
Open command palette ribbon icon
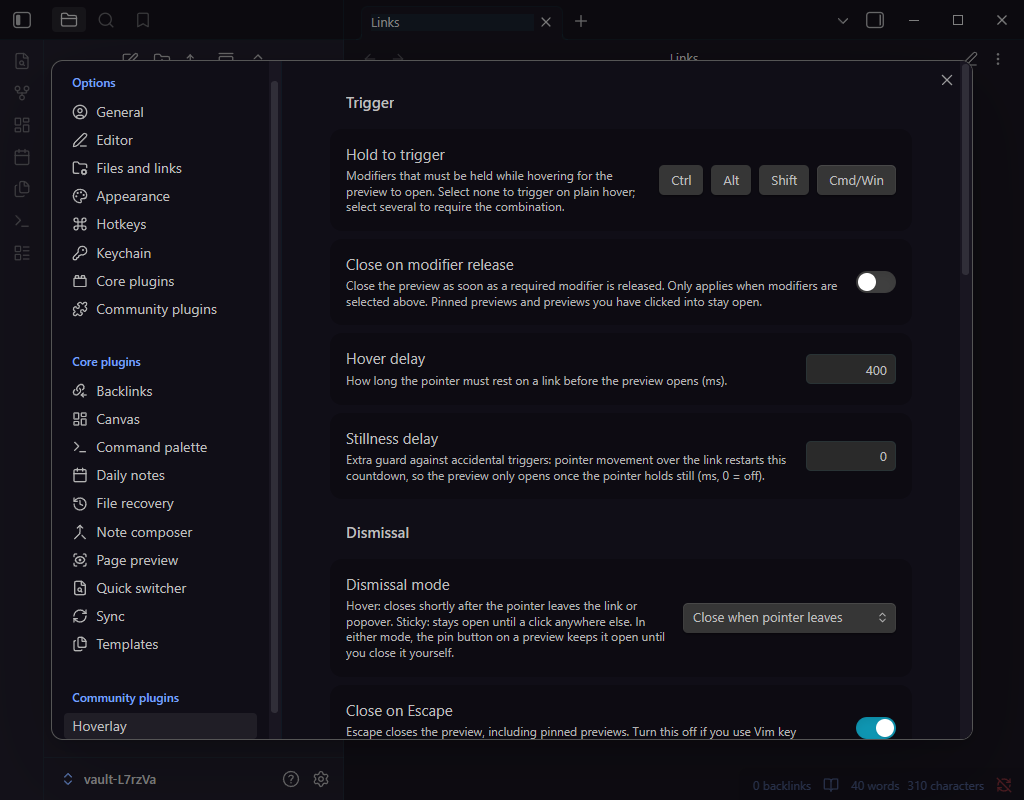click(22, 221)
